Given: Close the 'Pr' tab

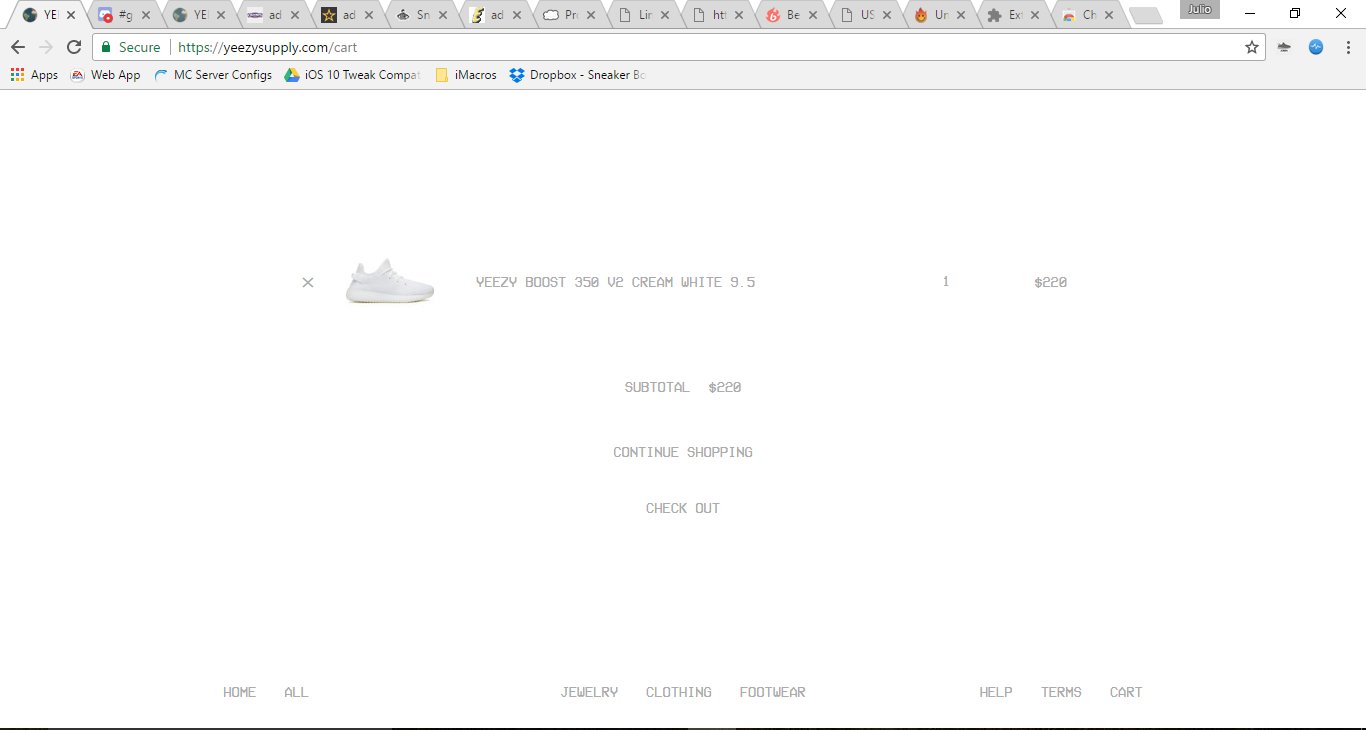Looking at the screenshot, I should 592,16.
